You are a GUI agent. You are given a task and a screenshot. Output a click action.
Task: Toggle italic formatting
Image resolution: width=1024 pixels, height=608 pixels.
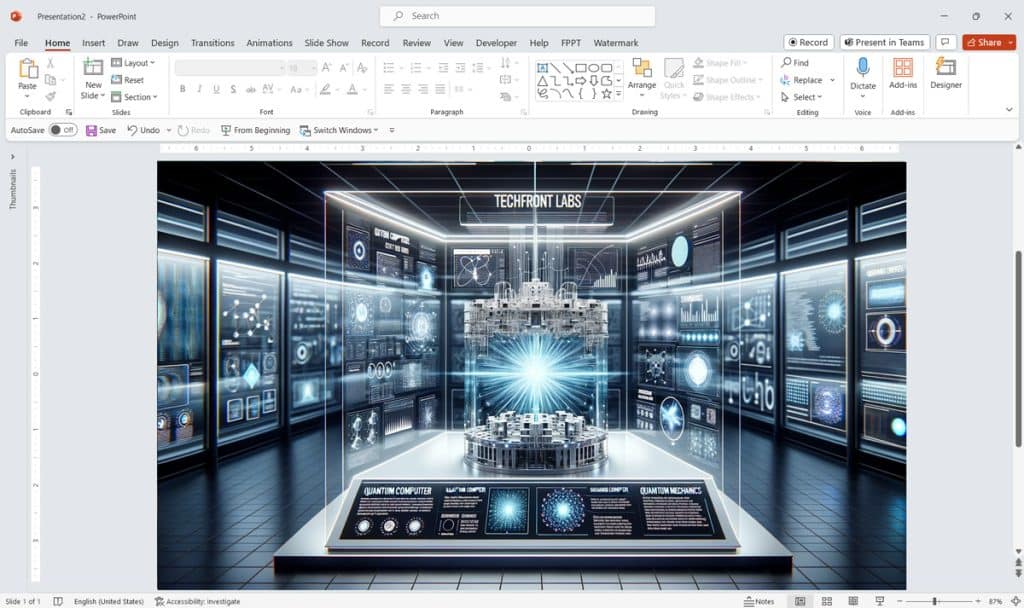pyautogui.click(x=198, y=88)
